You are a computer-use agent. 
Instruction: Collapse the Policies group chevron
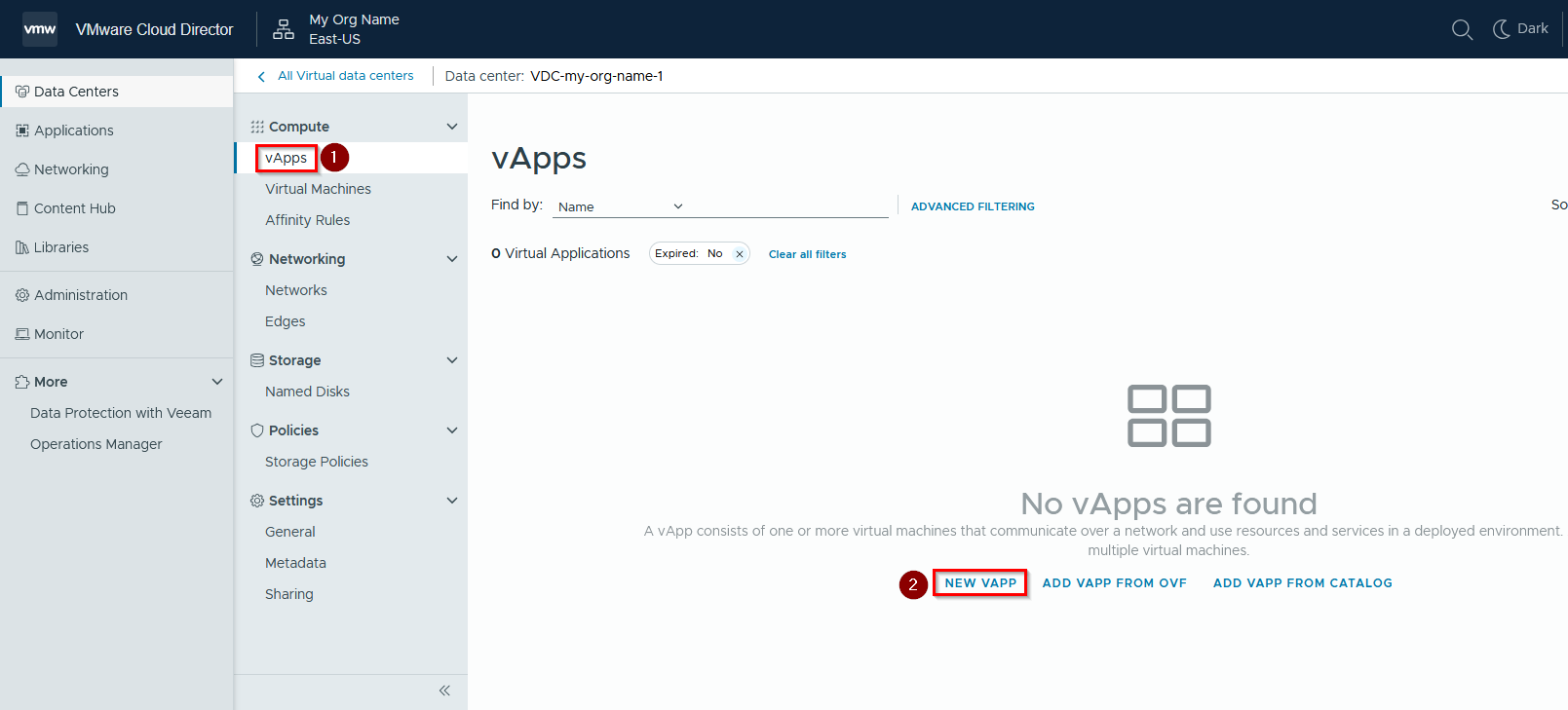coord(452,430)
